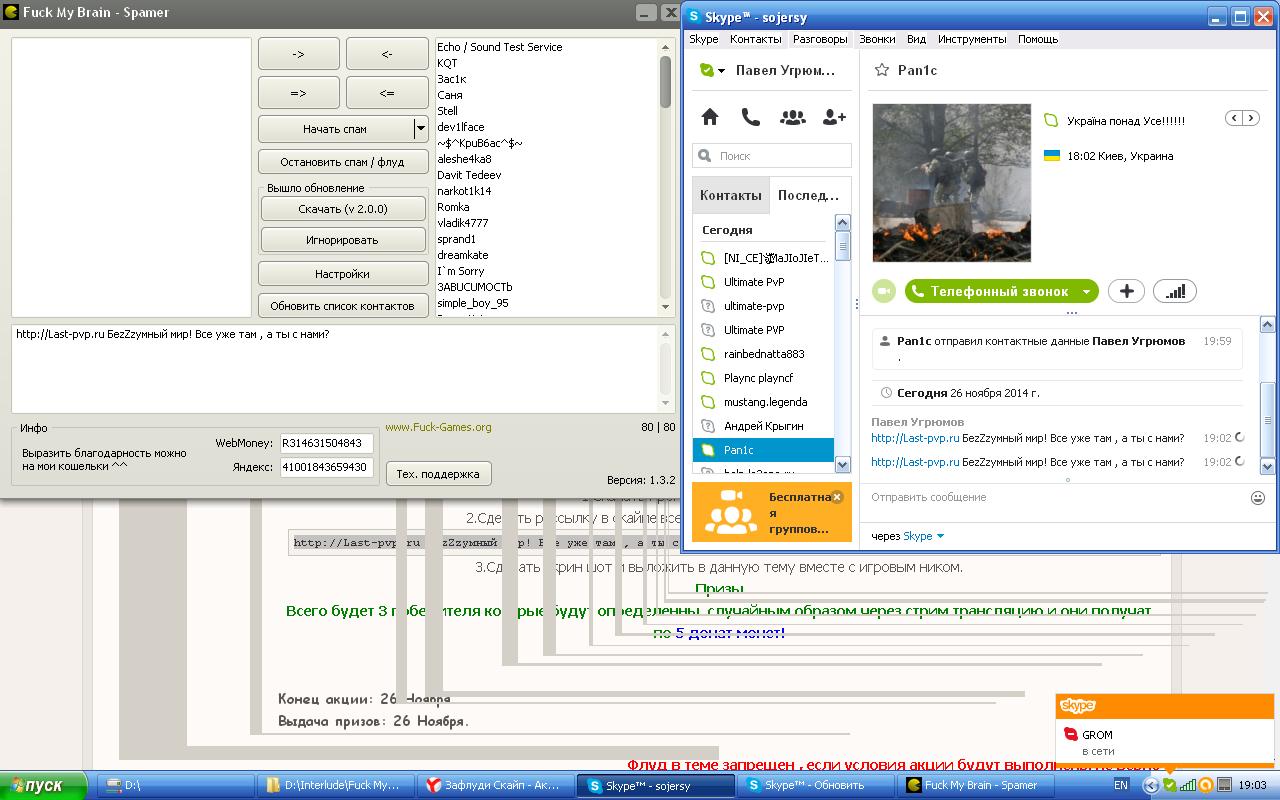
Task: Open the Помощь menu
Action: coord(1038,39)
